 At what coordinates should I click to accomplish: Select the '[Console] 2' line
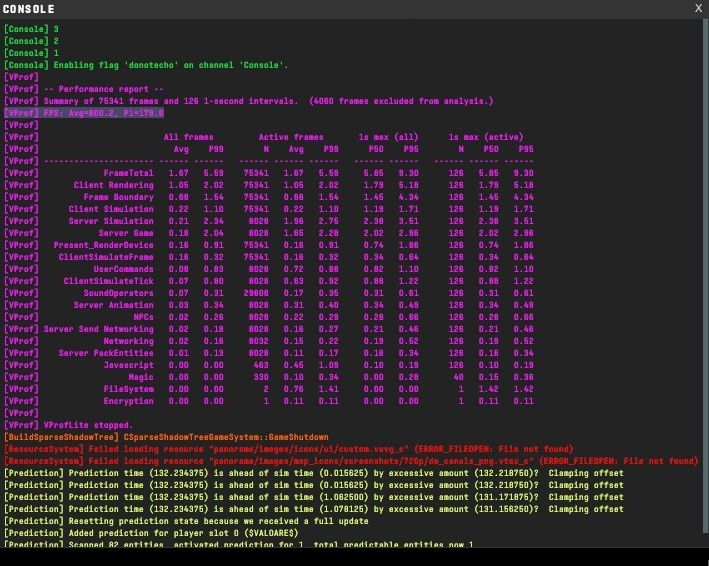pyautogui.click(x=31, y=41)
